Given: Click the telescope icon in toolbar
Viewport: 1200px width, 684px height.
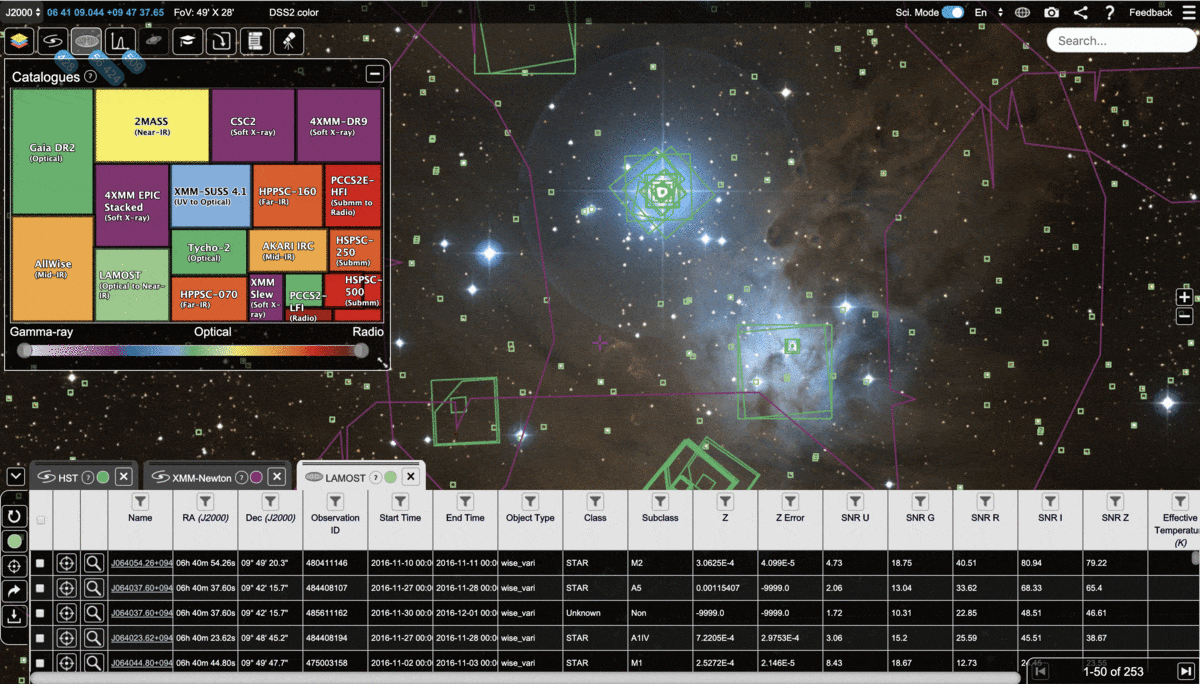Looking at the screenshot, I should point(288,41).
